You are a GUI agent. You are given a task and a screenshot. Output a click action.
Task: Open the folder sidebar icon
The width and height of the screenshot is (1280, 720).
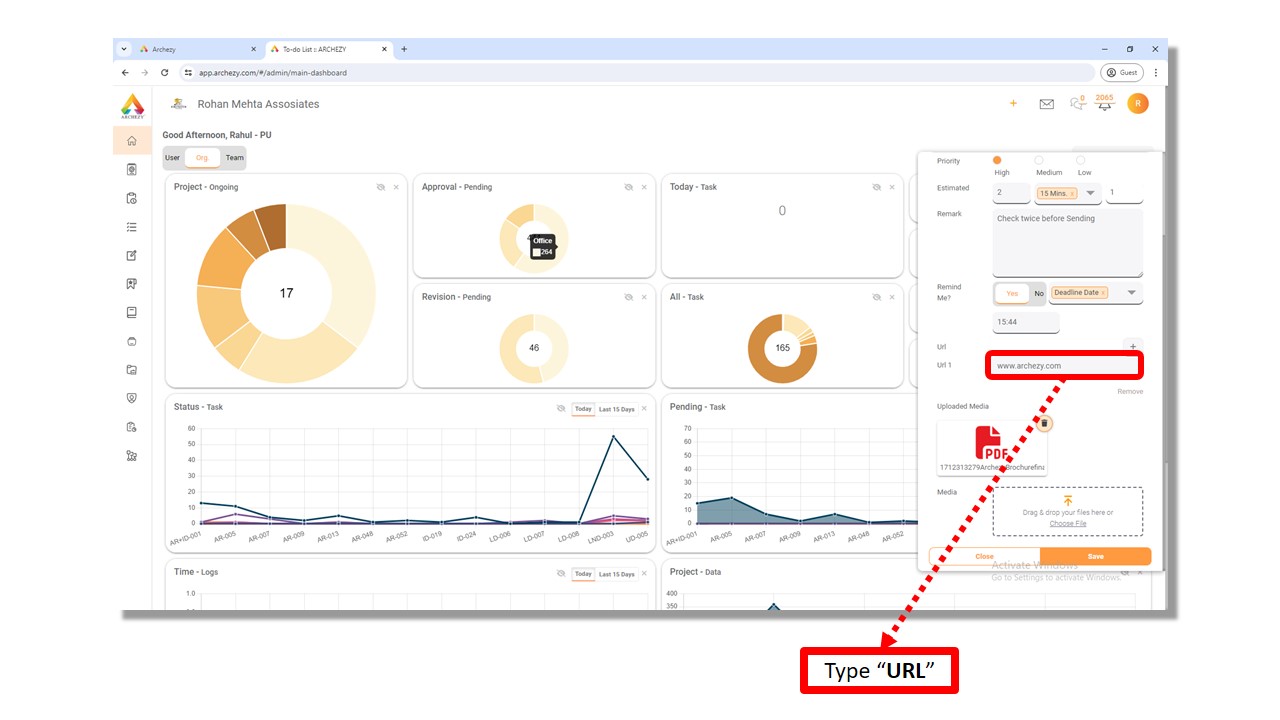tap(132, 369)
